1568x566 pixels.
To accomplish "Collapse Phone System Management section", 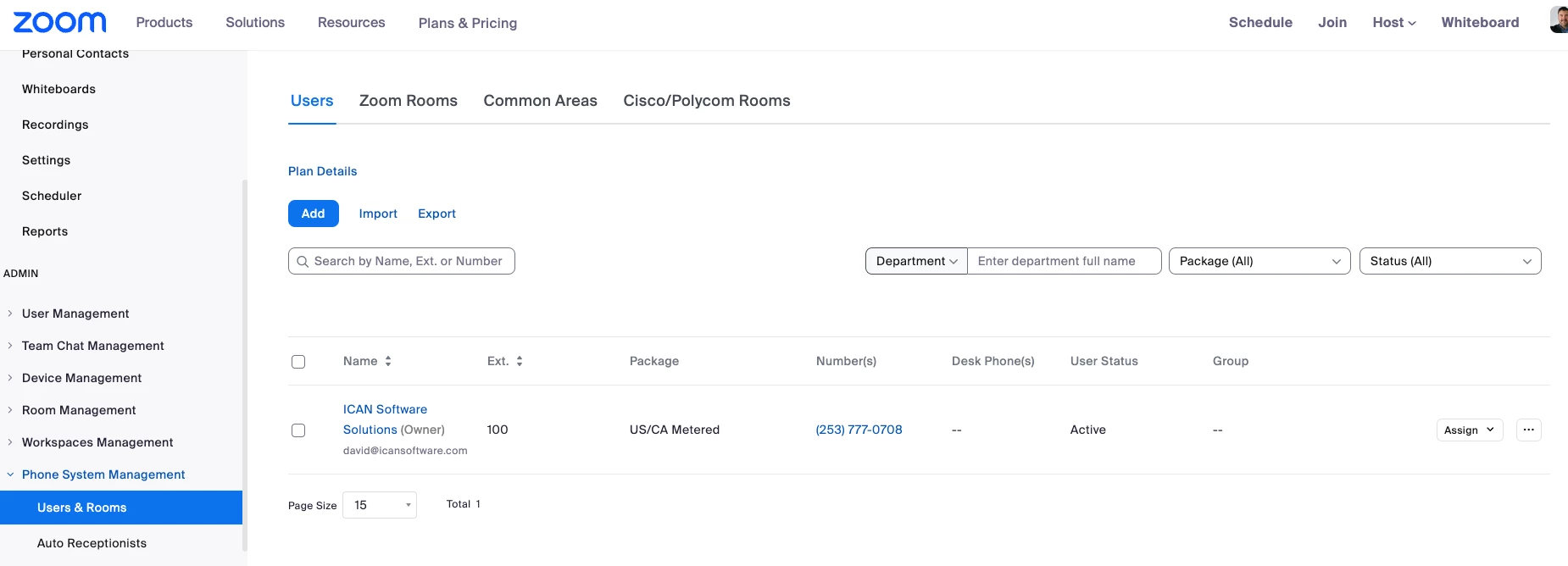I will click(10, 474).
